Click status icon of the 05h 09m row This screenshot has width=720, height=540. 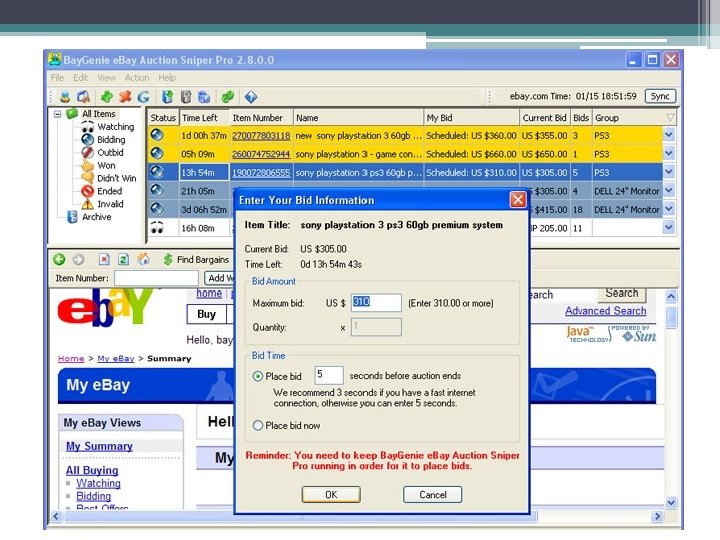[157, 153]
